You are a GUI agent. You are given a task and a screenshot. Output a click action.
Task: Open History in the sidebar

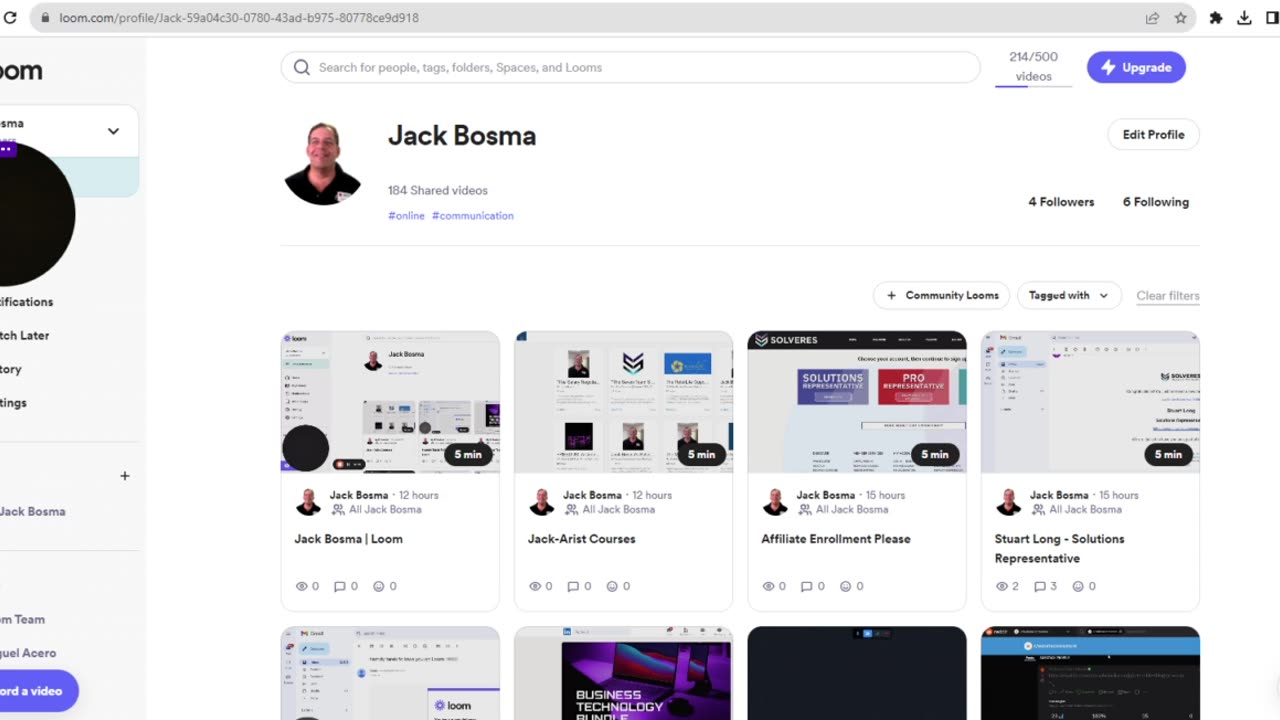coord(12,369)
